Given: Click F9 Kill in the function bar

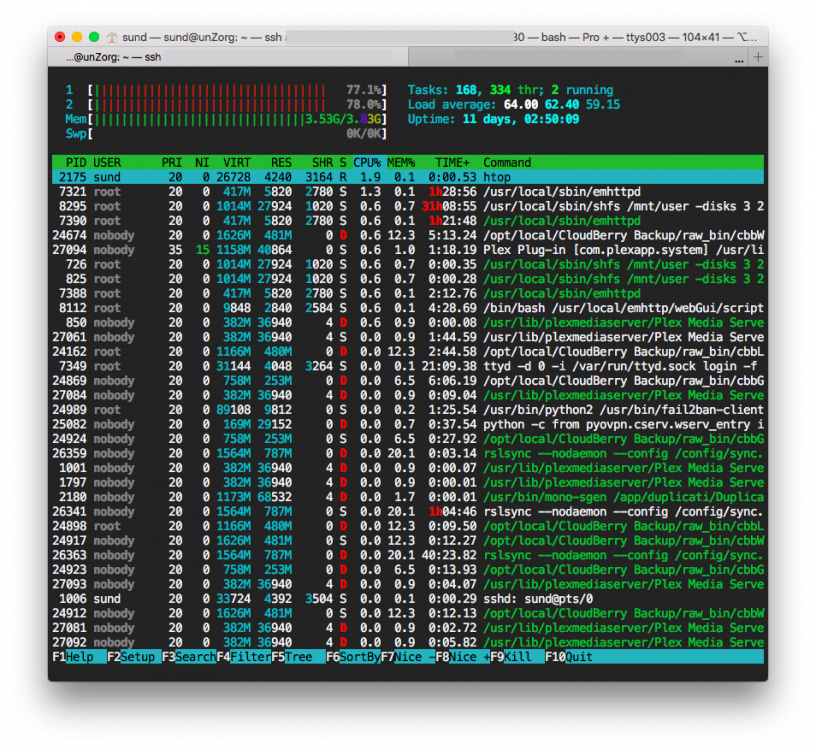Looking at the screenshot, I should 517,657.
